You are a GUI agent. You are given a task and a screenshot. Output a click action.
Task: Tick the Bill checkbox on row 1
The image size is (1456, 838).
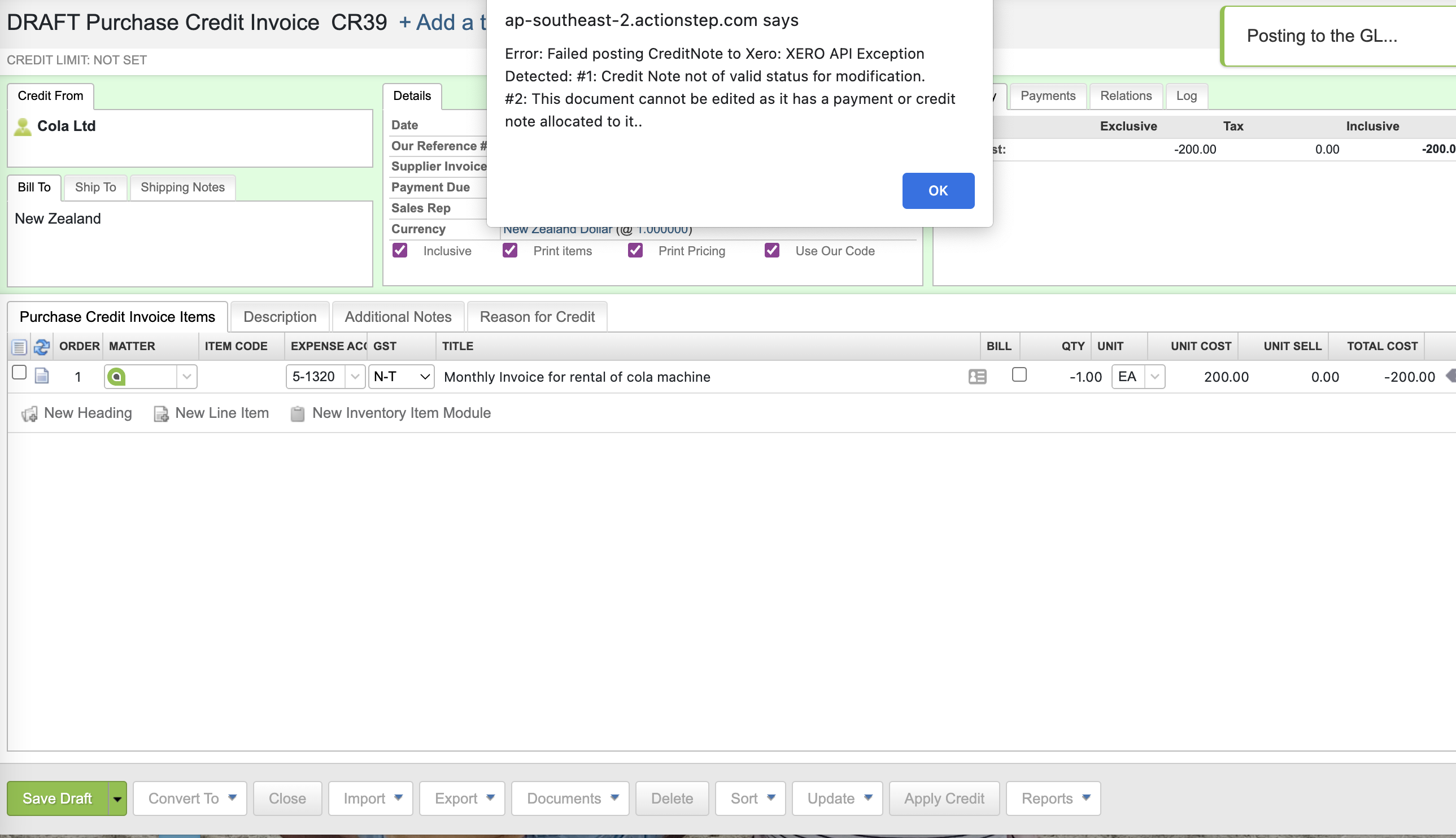(1019, 375)
